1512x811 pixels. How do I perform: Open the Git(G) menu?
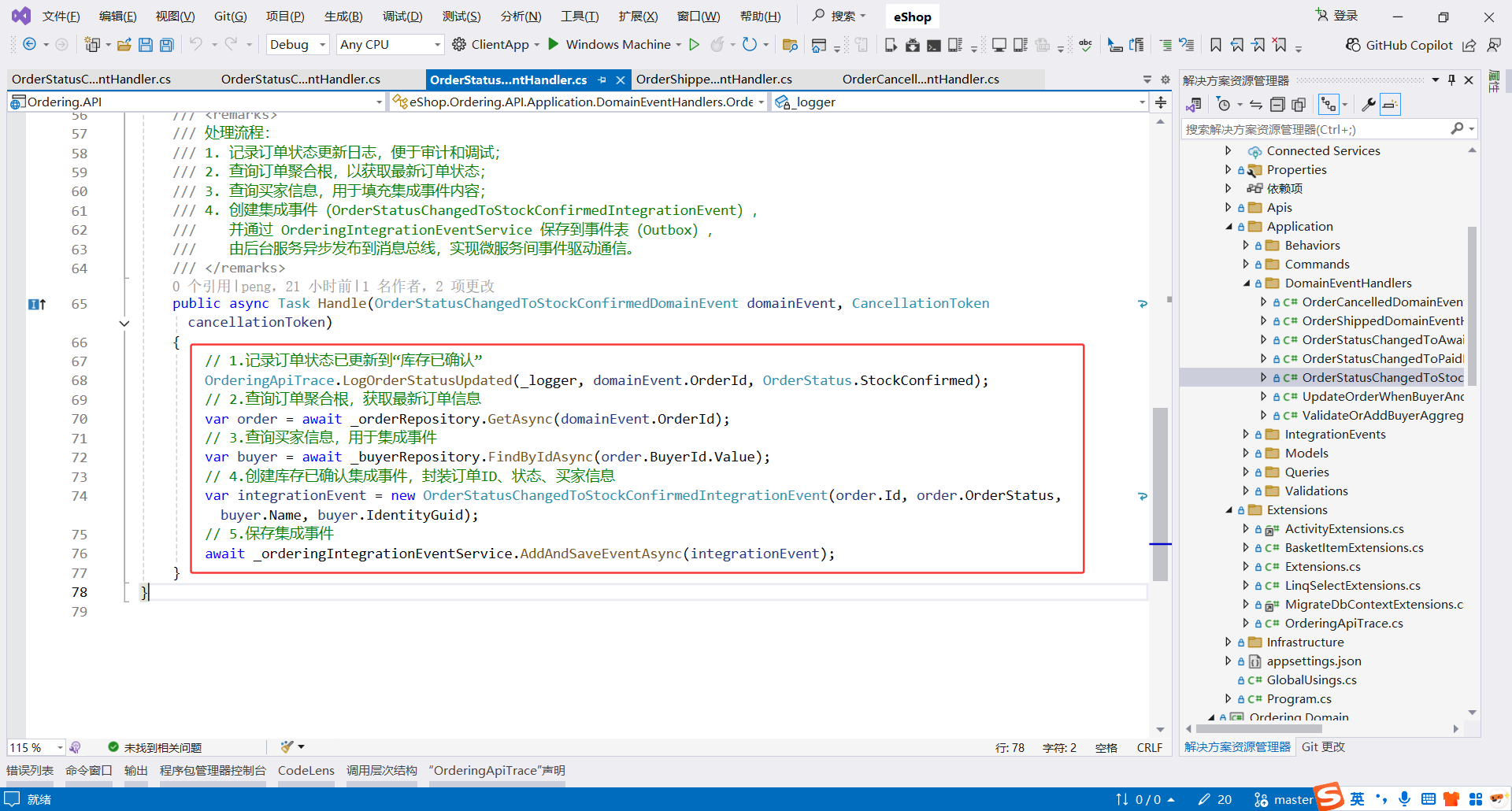[x=230, y=17]
